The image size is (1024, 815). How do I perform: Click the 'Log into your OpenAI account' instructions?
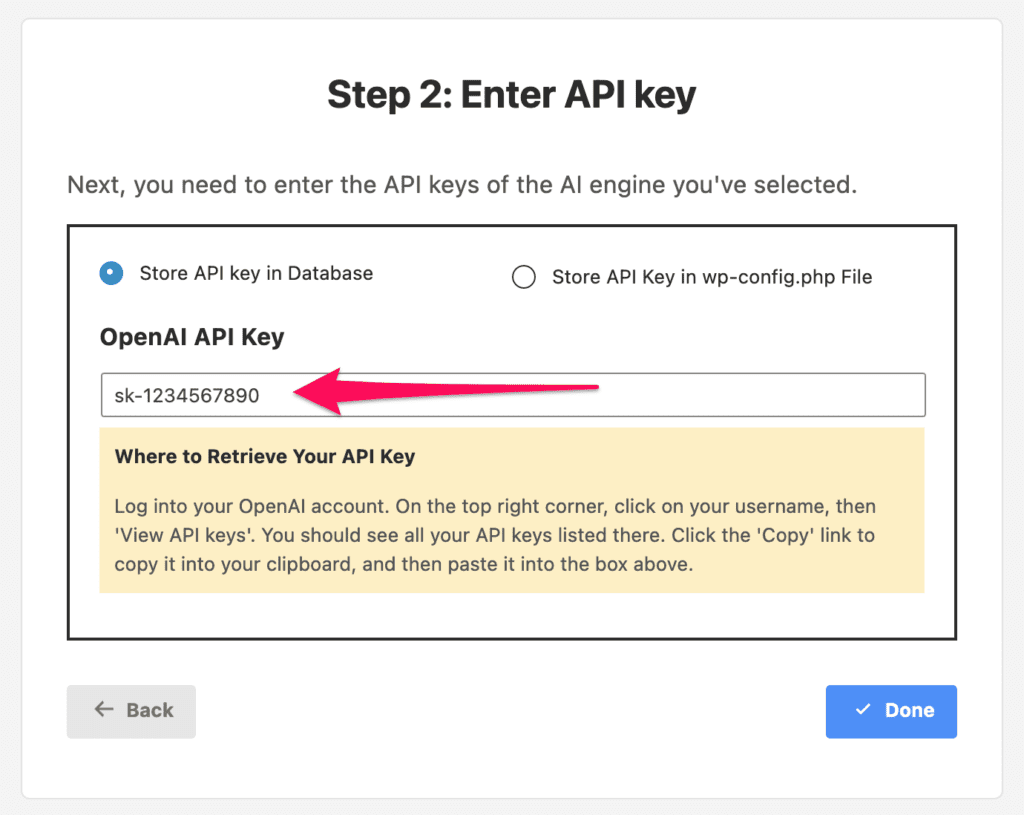tap(495, 535)
